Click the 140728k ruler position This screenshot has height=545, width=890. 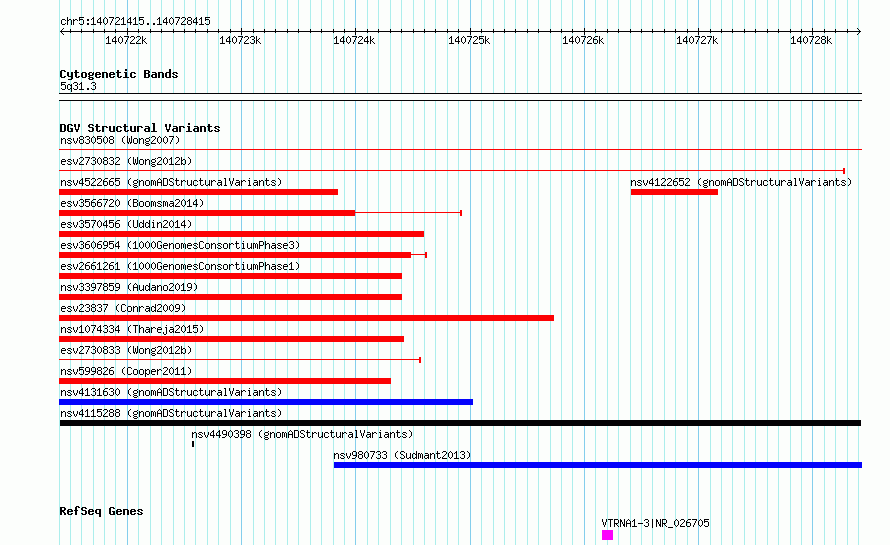[811, 40]
